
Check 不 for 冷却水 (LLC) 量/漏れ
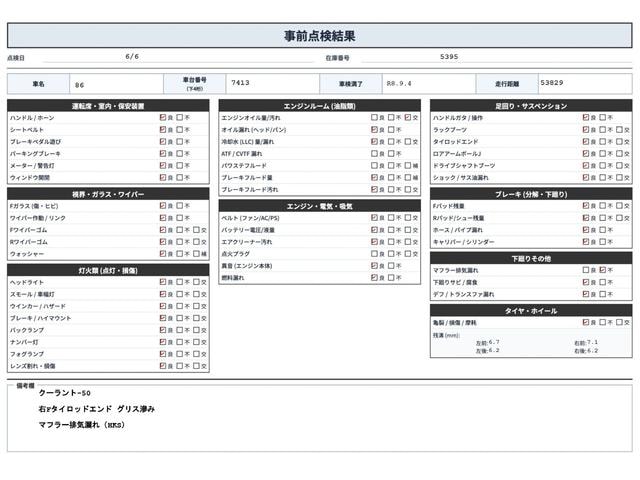(391, 142)
